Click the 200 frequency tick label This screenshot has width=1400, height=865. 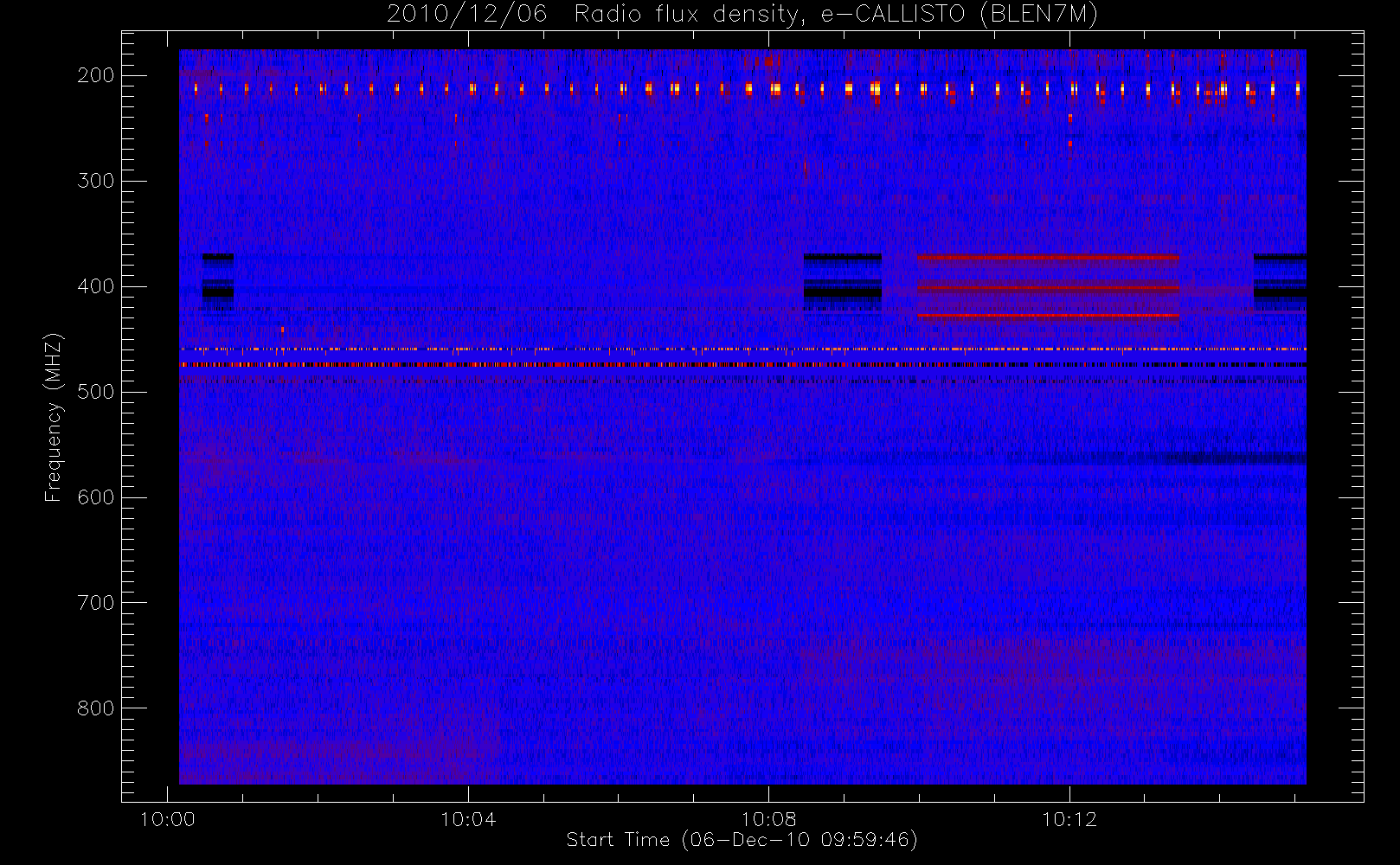(95, 75)
